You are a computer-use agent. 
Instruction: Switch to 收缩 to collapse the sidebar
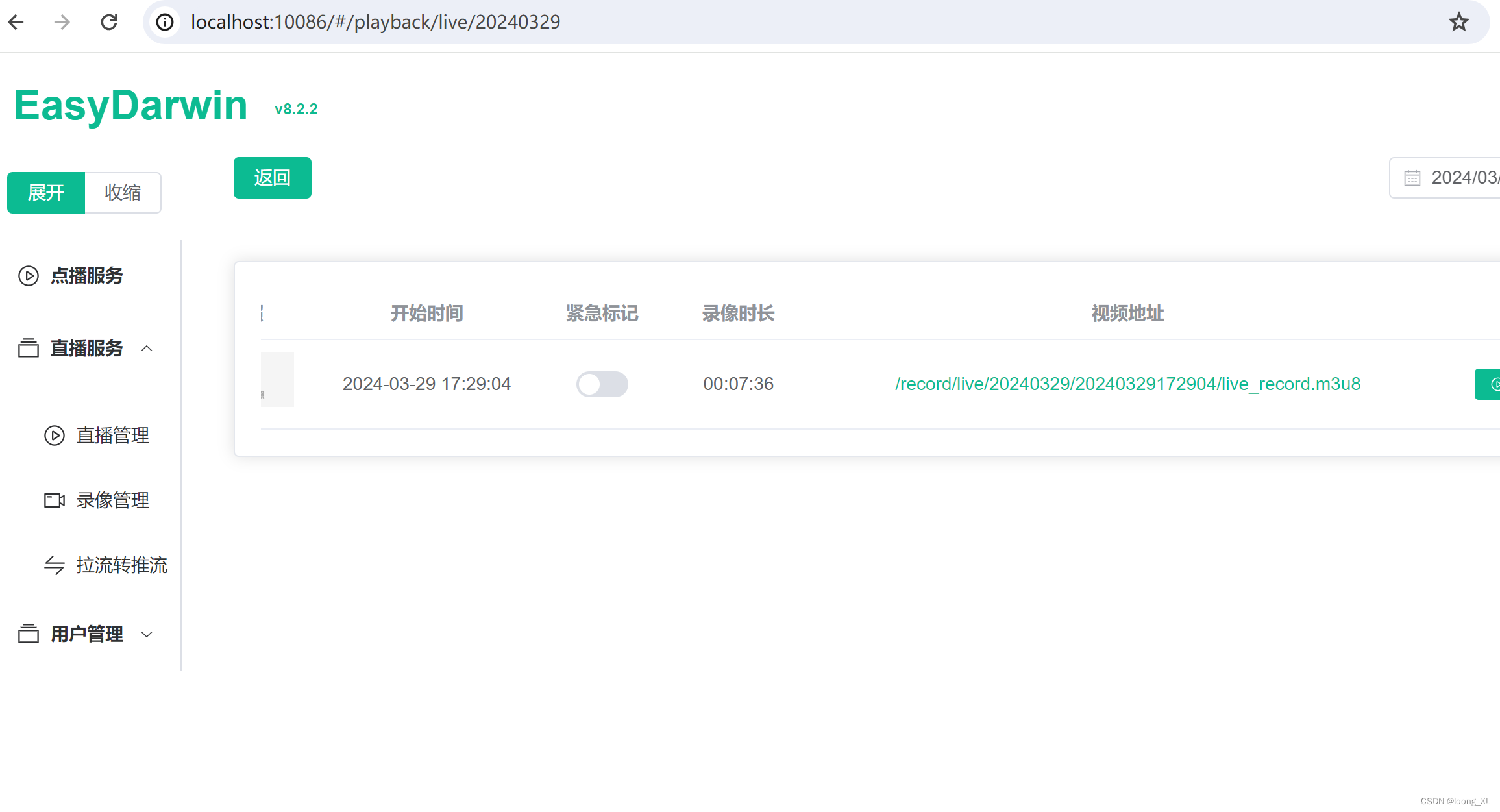coord(123,192)
